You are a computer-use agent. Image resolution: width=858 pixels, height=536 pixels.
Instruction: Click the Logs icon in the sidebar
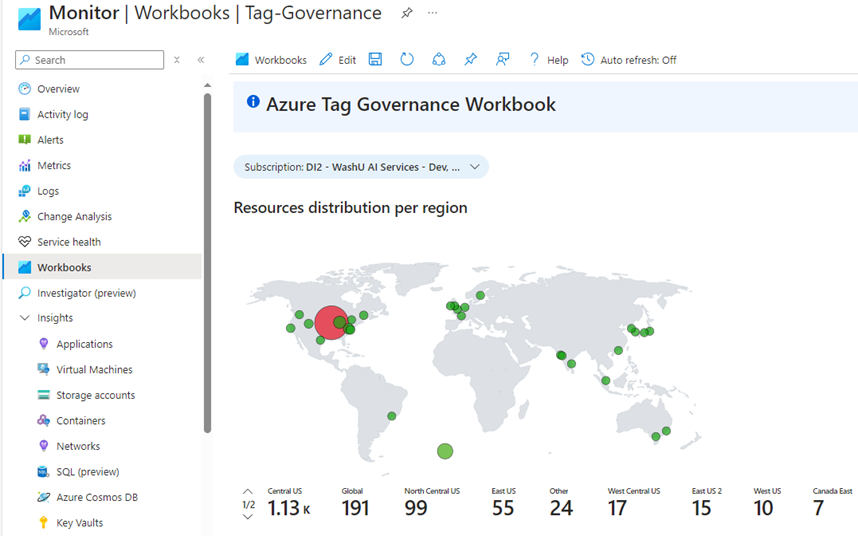click(25, 191)
